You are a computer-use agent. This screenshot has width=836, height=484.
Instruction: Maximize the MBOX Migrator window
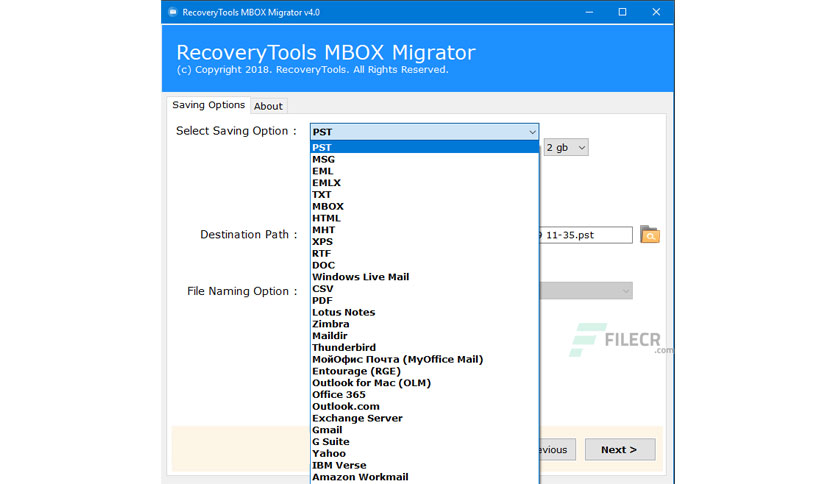622,12
